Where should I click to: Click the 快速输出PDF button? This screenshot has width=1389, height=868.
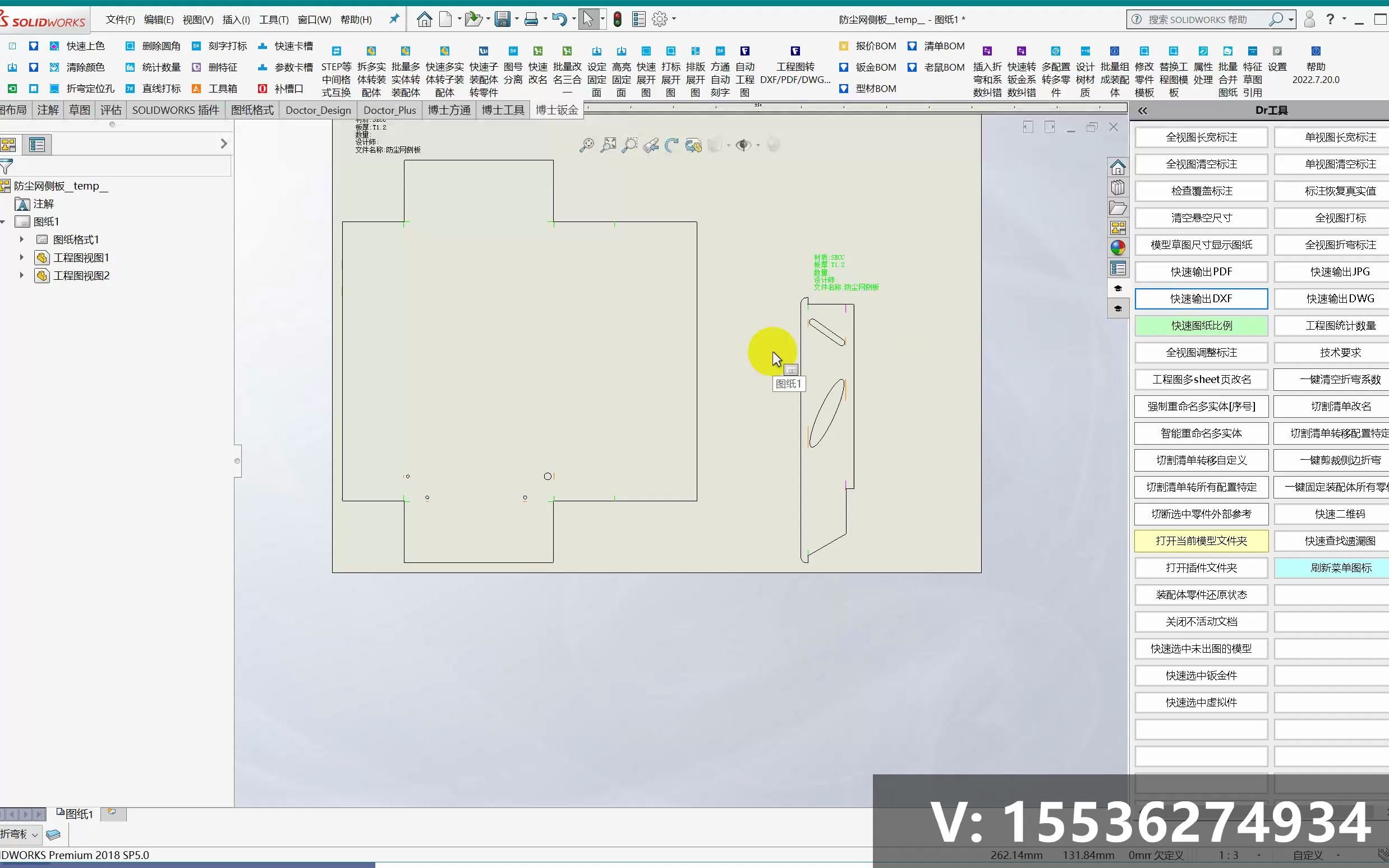1201,272
